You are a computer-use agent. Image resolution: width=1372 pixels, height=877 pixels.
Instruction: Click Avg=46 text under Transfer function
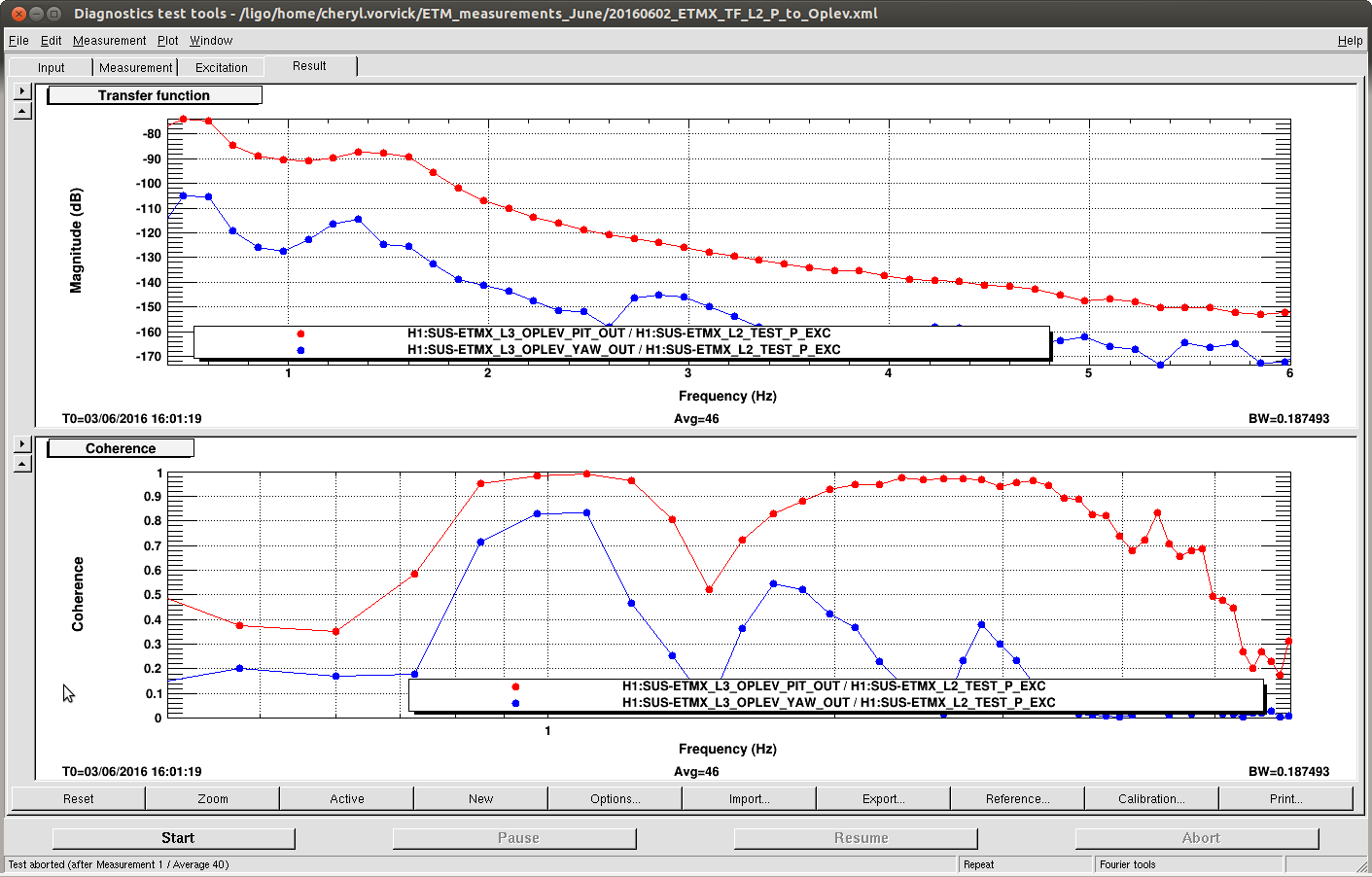[696, 419]
